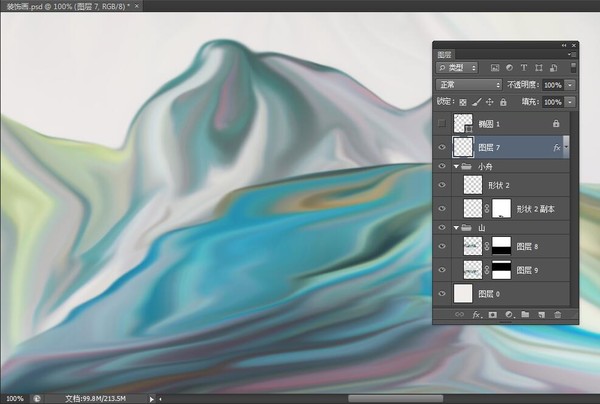Hide the 形状 2 副本 layer

coord(442,209)
